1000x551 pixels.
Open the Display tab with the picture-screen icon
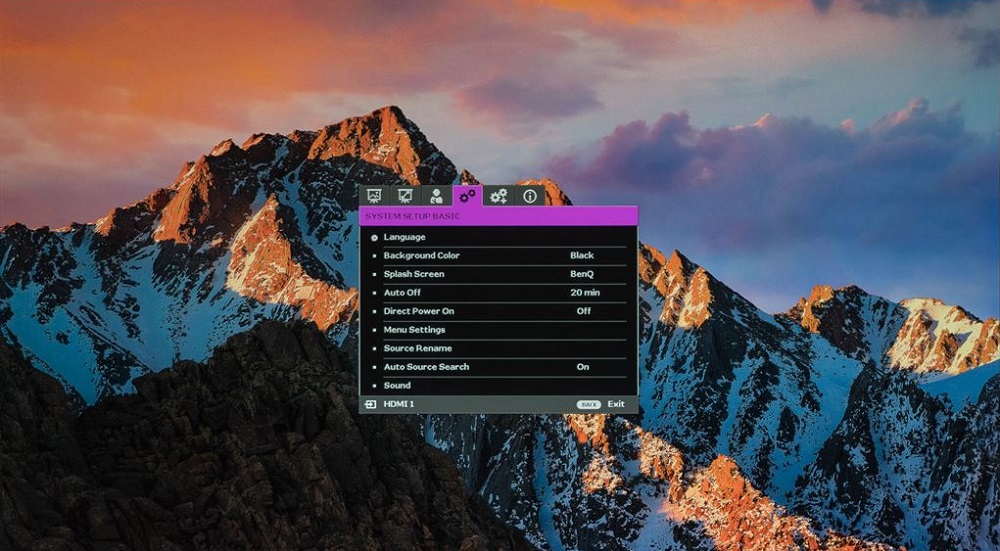[374, 196]
